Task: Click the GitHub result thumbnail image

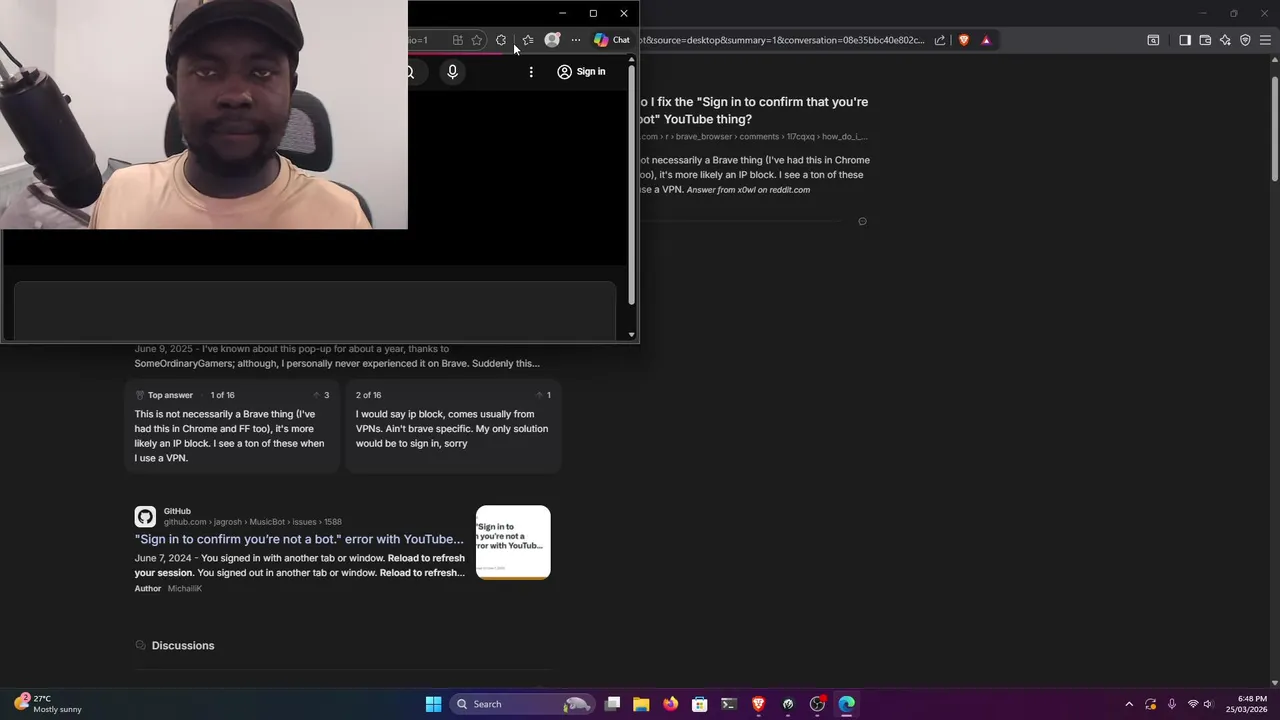Action: click(513, 542)
